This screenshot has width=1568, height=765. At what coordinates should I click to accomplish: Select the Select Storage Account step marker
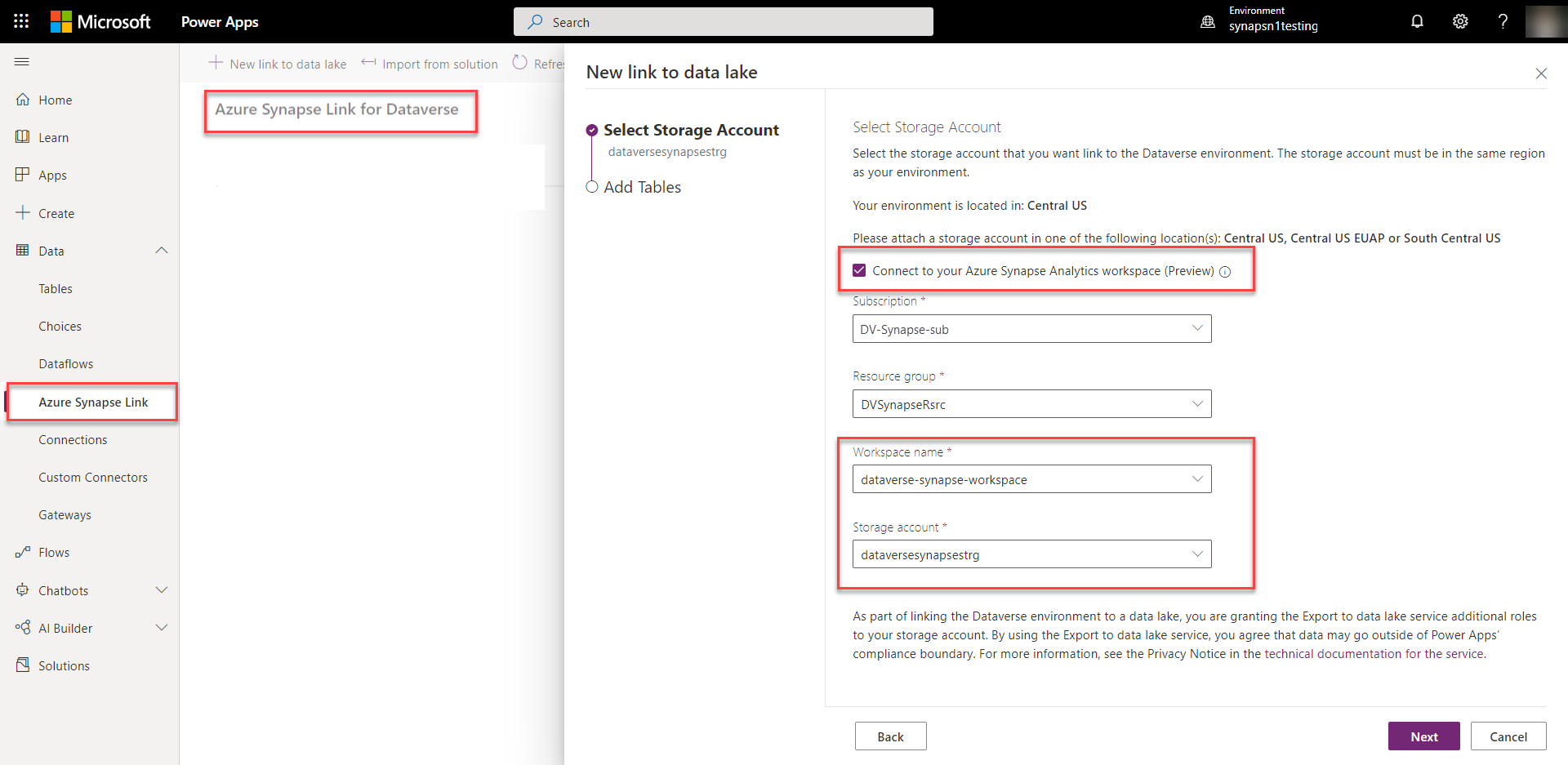click(592, 129)
